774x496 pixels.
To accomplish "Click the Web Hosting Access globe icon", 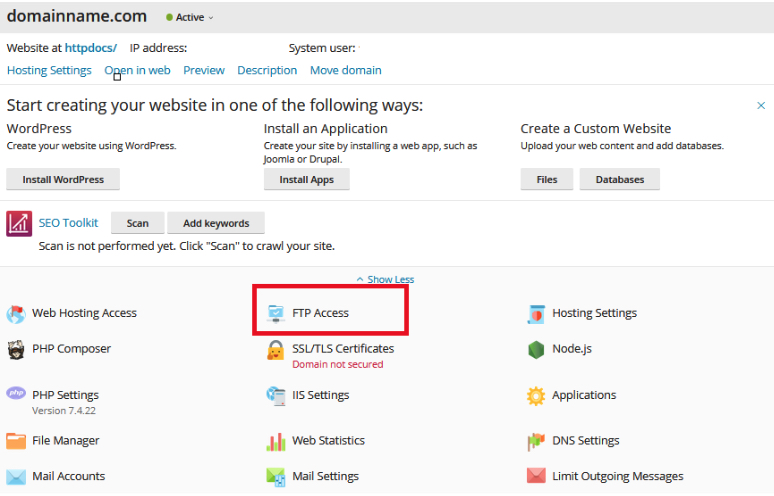I will [x=16, y=314].
